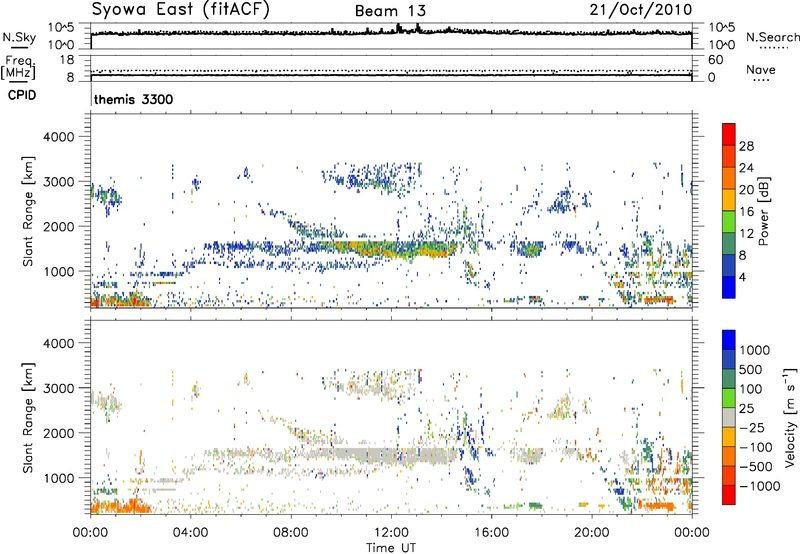Click the 'Syowa East (fitACF)' plot title
800x554 pixels.
point(180,9)
